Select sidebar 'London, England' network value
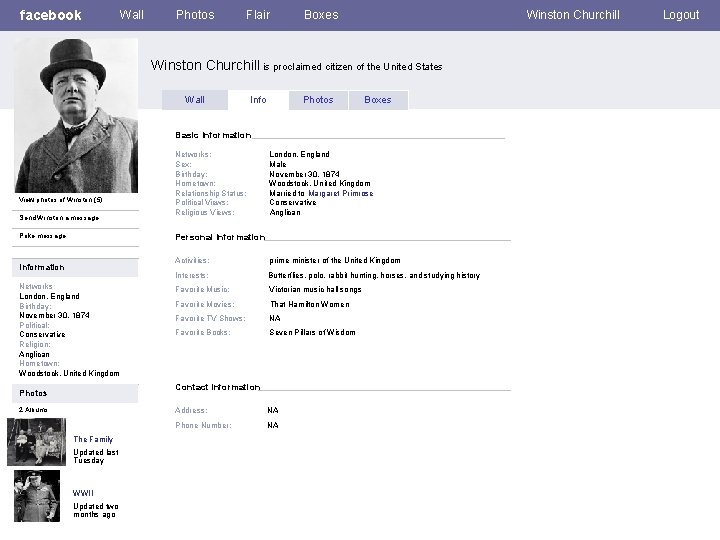This screenshot has height=540, width=720. pyautogui.click(x=49, y=297)
